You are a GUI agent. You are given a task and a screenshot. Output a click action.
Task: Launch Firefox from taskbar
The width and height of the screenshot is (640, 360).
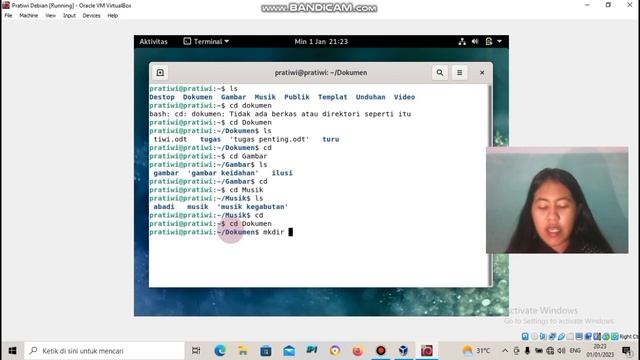pos(358,351)
